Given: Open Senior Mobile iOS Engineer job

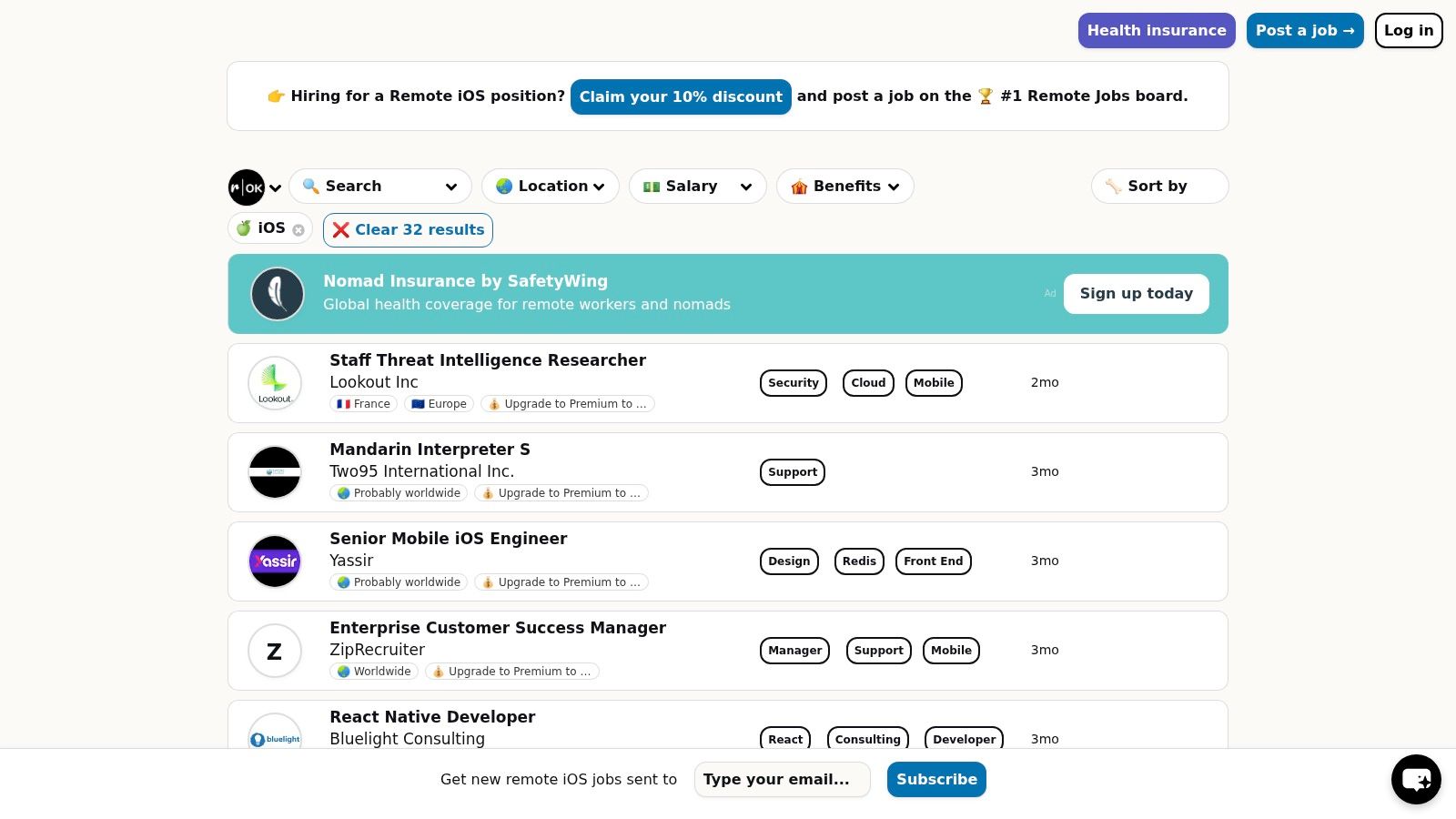Looking at the screenshot, I should click(x=449, y=539).
